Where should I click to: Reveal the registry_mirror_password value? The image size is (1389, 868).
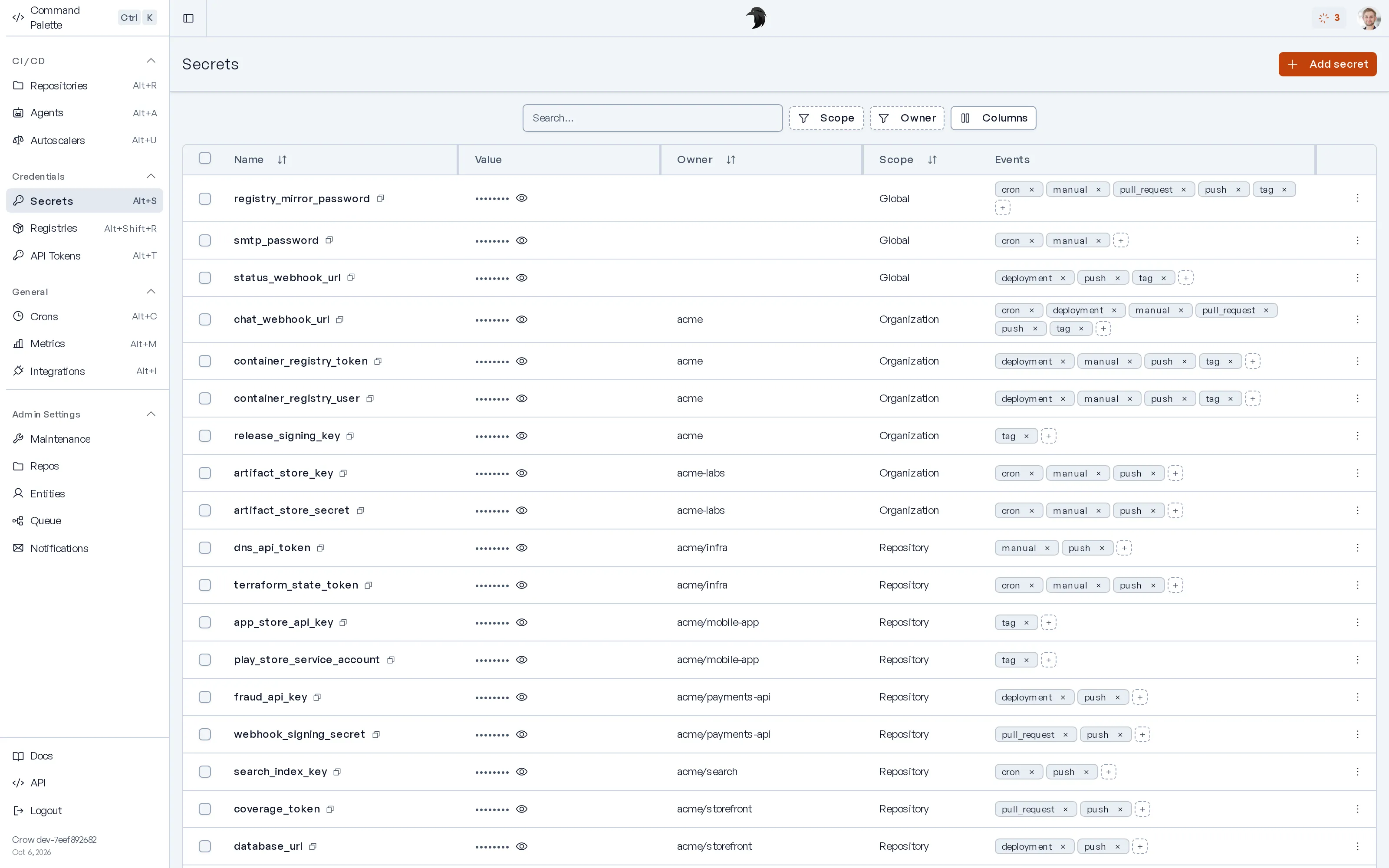click(x=522, y=198)
